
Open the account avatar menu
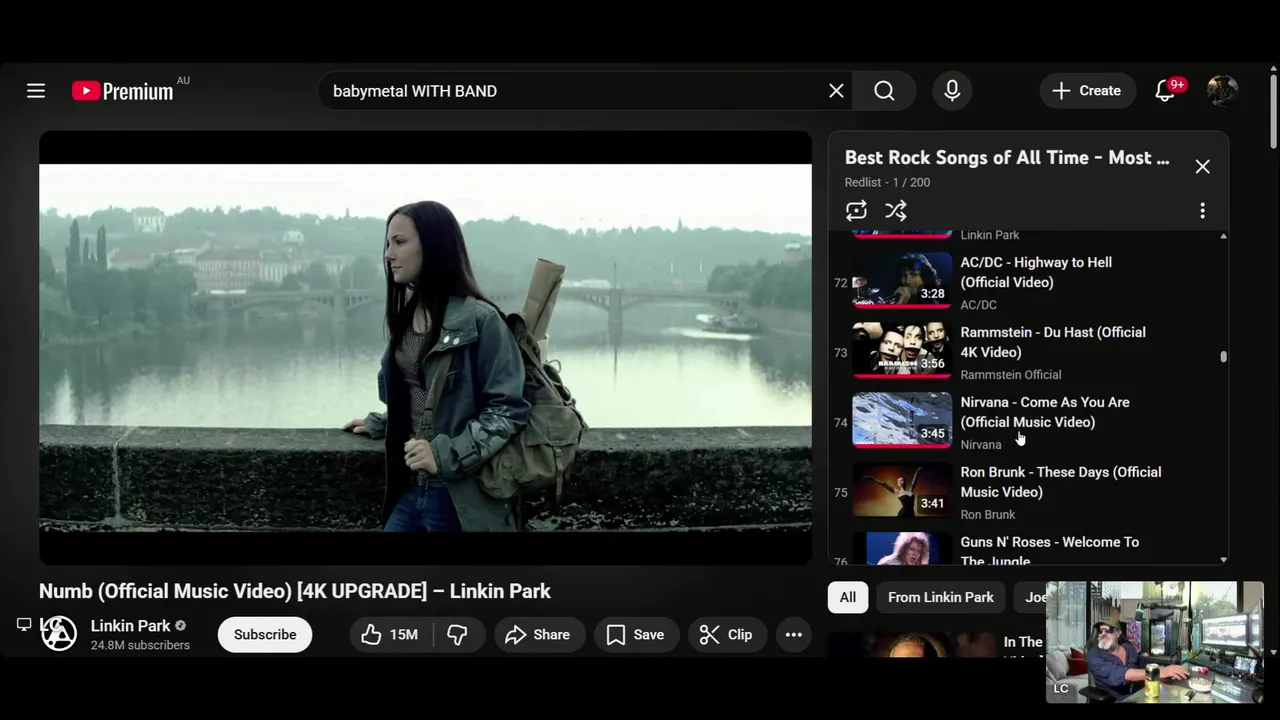coord(1222,91)
